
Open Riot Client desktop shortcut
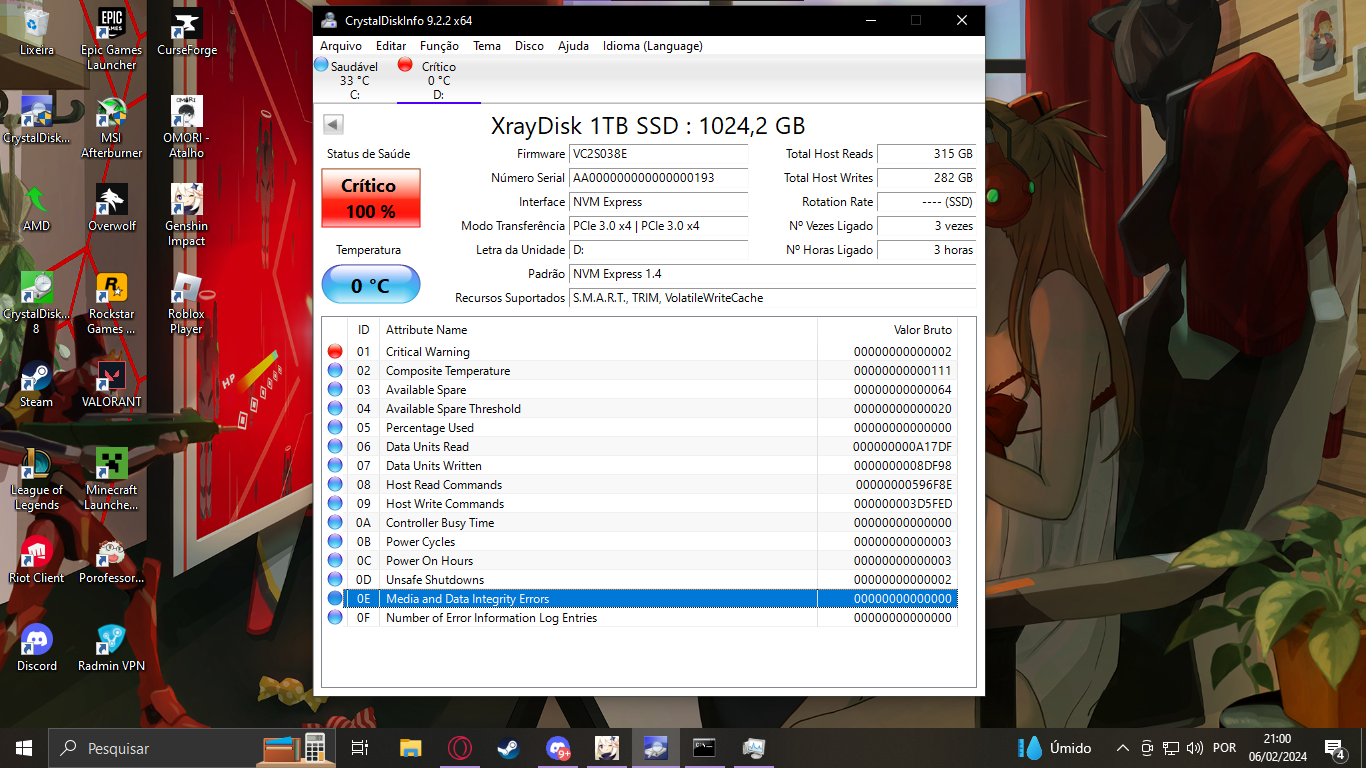point(37,560)
